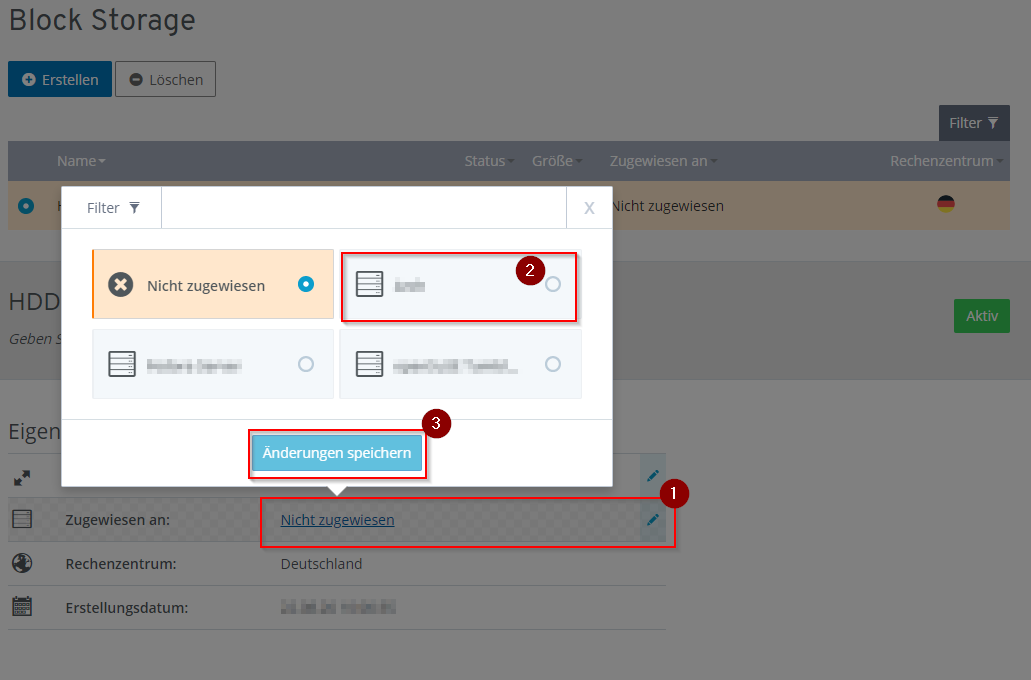Select the radio button of the bottom-right server card

(553, 364)
